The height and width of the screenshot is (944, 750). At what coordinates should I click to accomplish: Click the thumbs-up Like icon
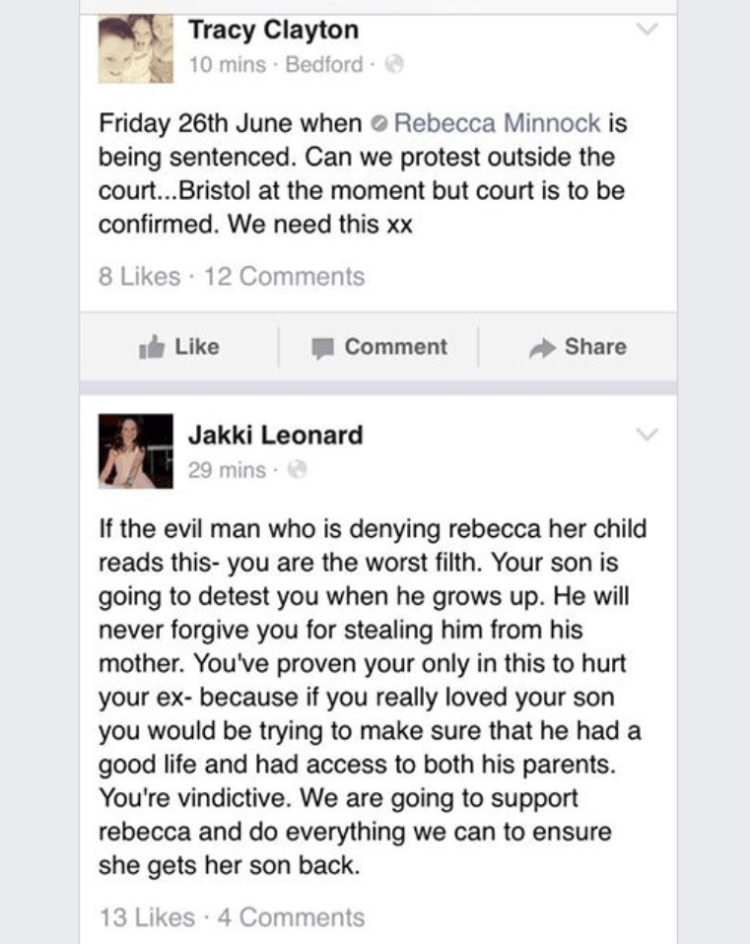tap(153, 347)
